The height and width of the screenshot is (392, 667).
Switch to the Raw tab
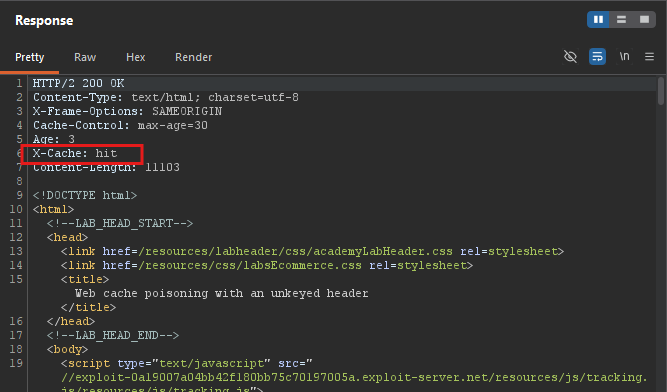pyautogui.click(x=85, y=57)
